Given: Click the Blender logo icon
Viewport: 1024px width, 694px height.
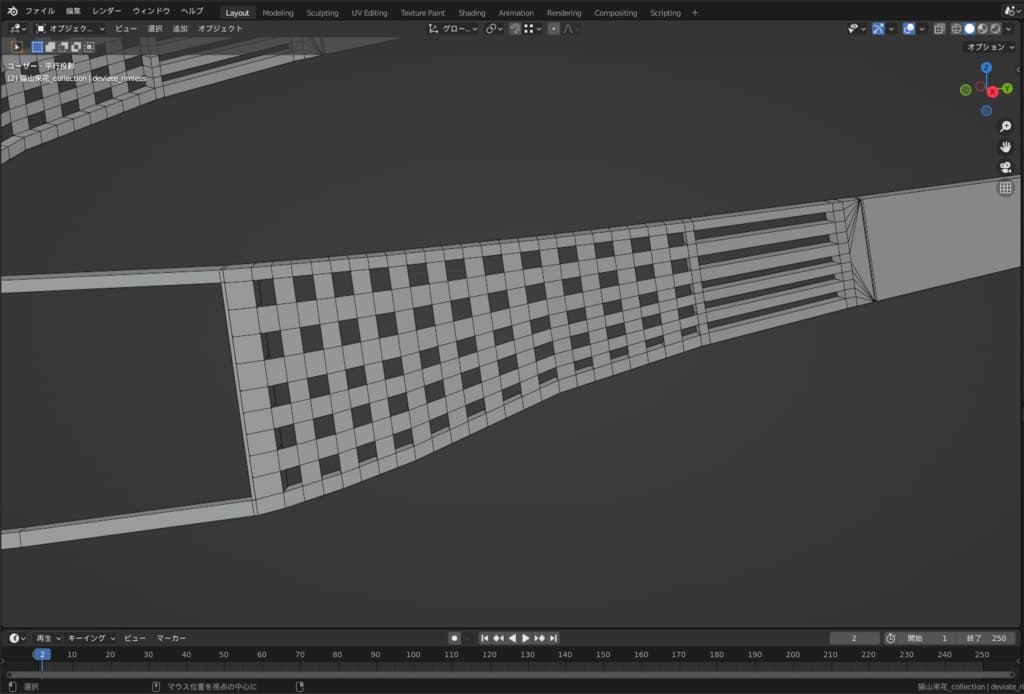Looking at the screenshot, I should [x=12, y=12].
